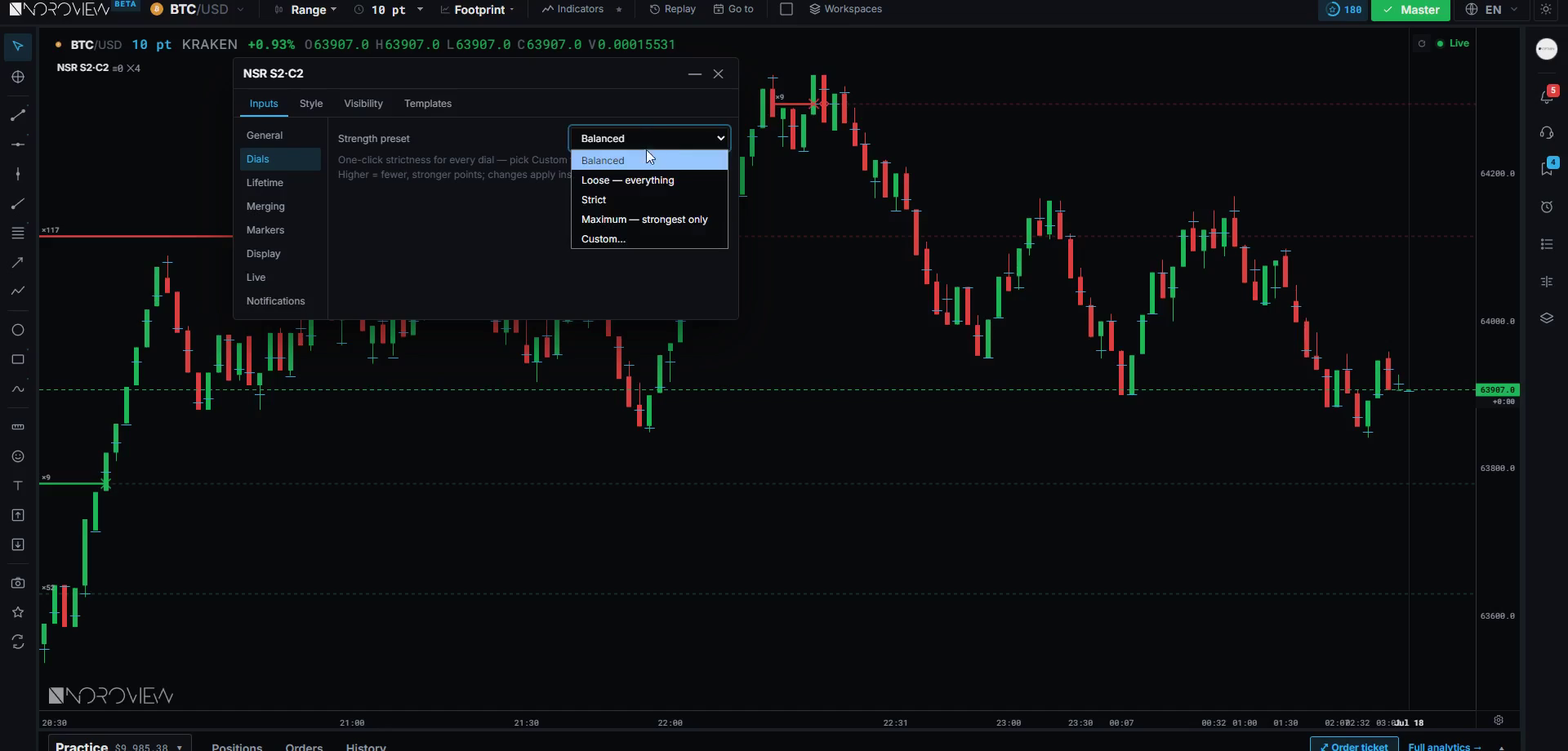The height and width of the screenshot is (751, 1568).
Task: Open the EN language dropdown
Action: 1492,10
